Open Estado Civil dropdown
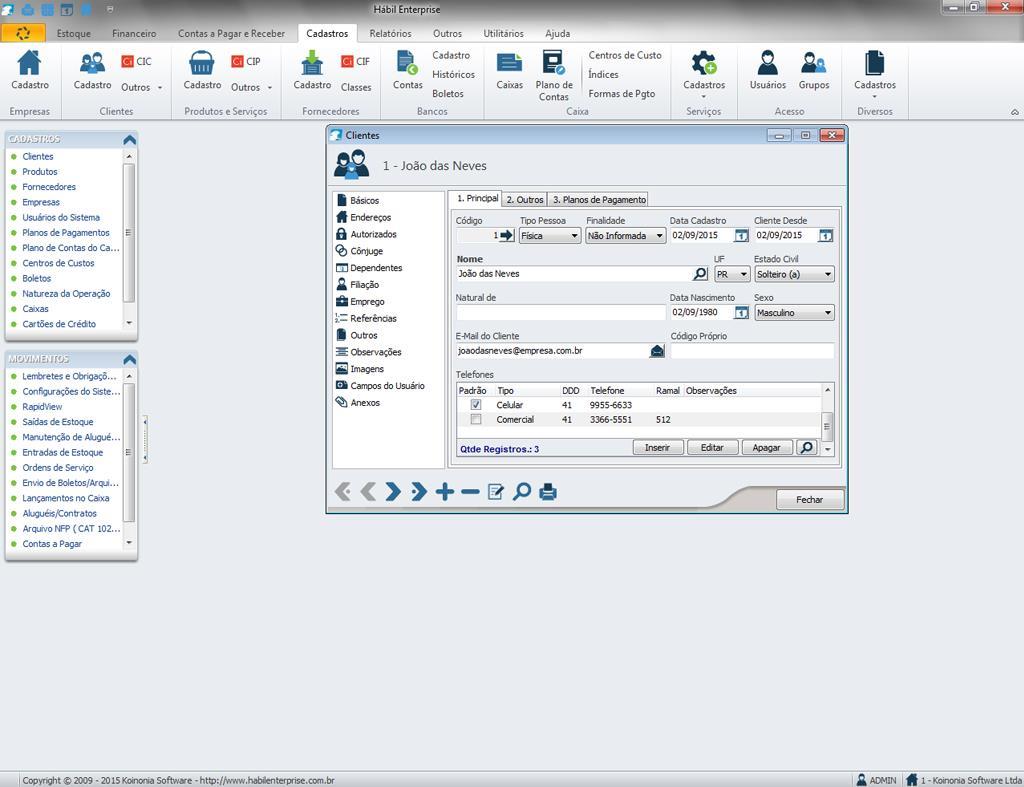 [794, 274]
